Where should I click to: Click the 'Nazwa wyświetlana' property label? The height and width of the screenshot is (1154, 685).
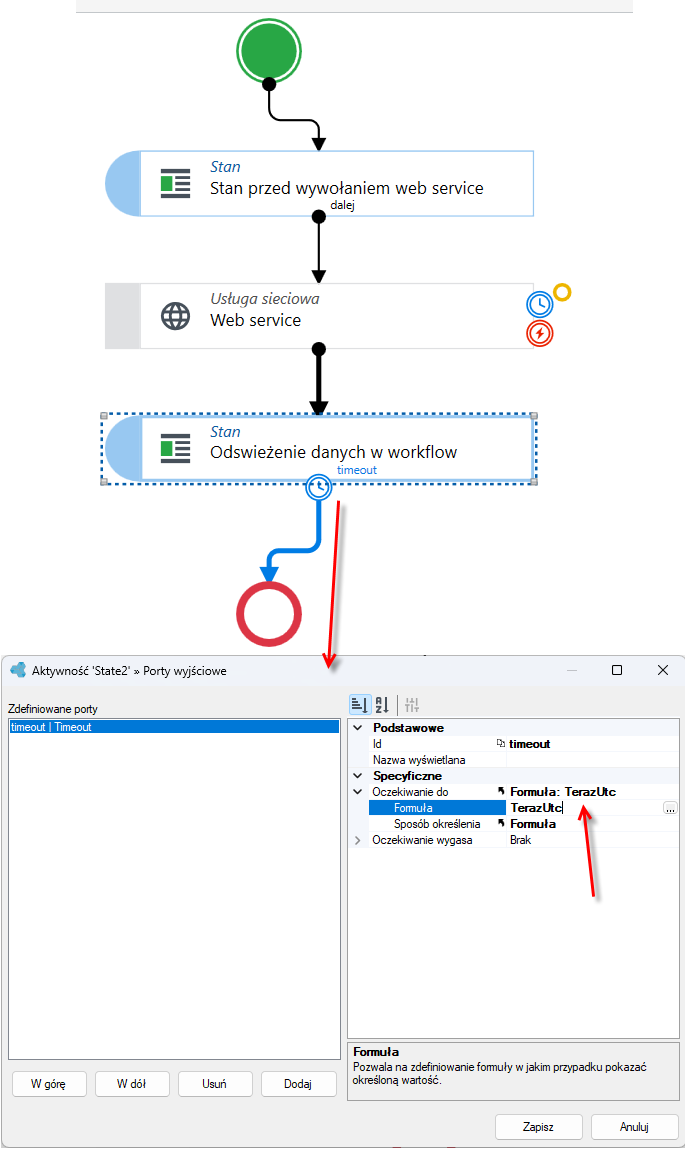(419, 760)
